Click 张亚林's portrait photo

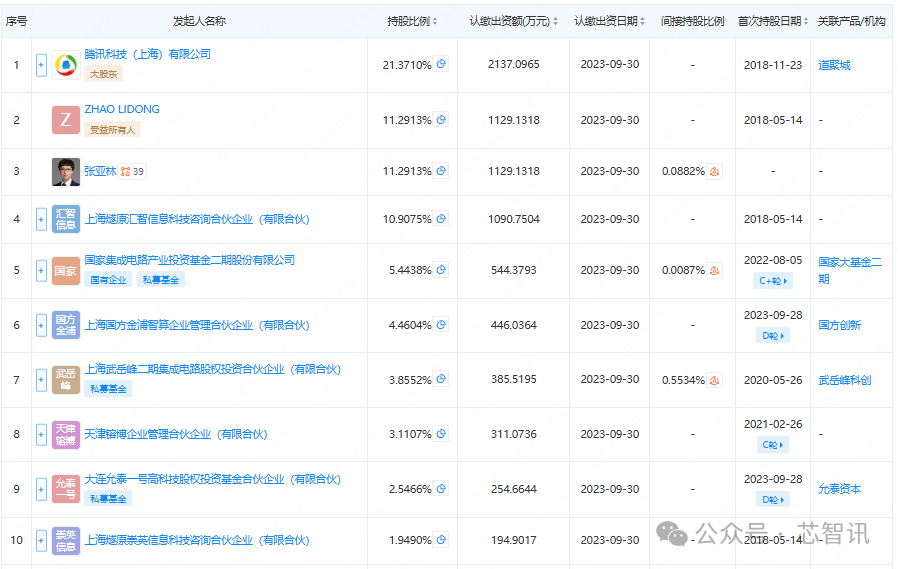pos(66,172)
